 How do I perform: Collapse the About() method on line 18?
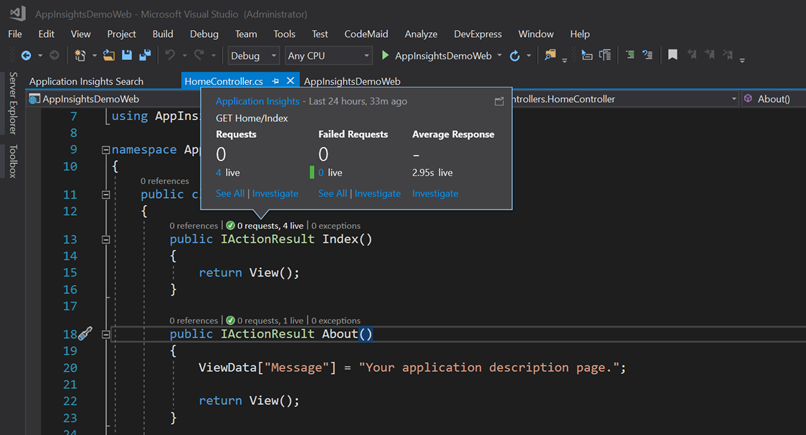pos(106,335)
